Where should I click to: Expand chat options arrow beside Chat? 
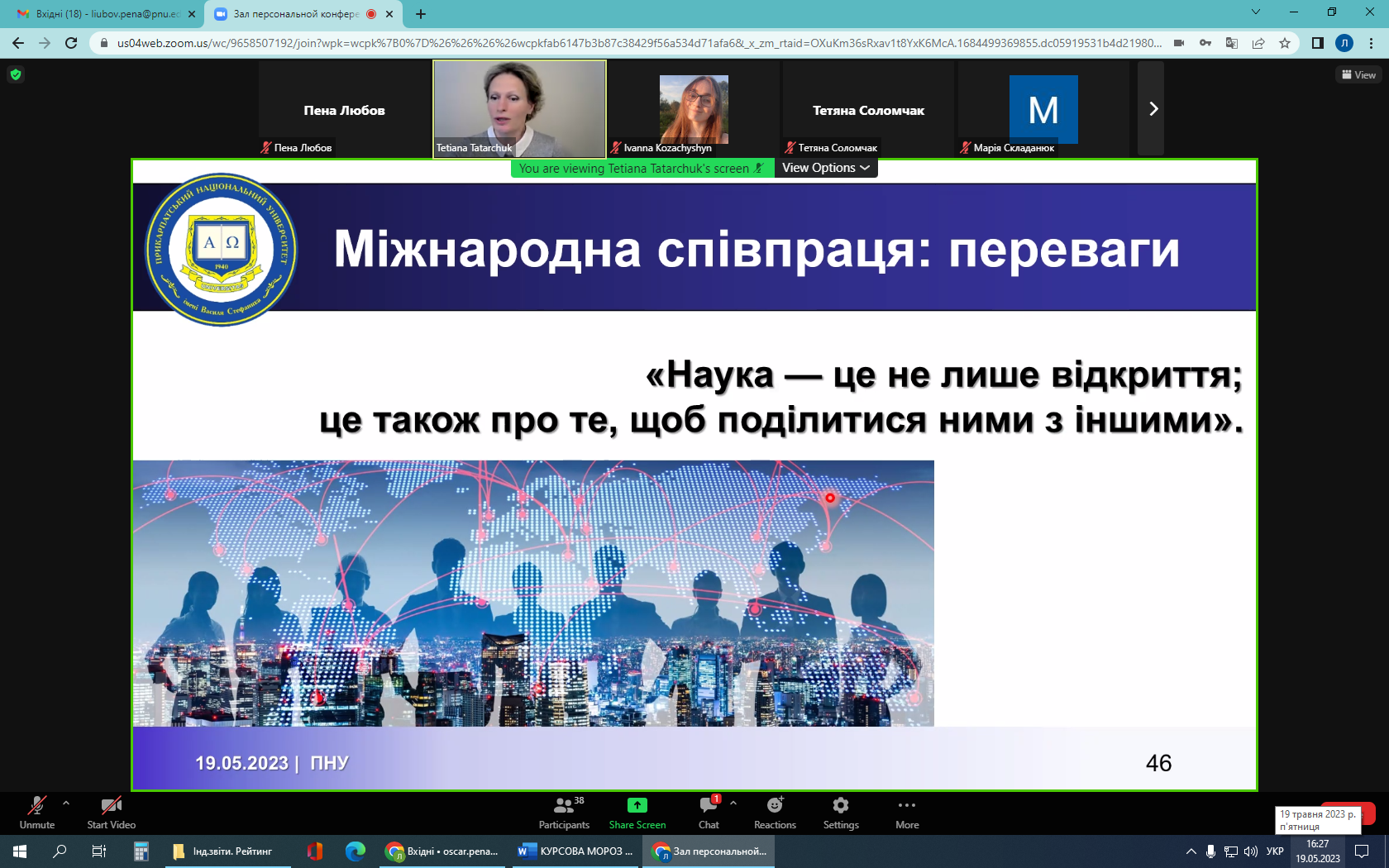[733, 803]
